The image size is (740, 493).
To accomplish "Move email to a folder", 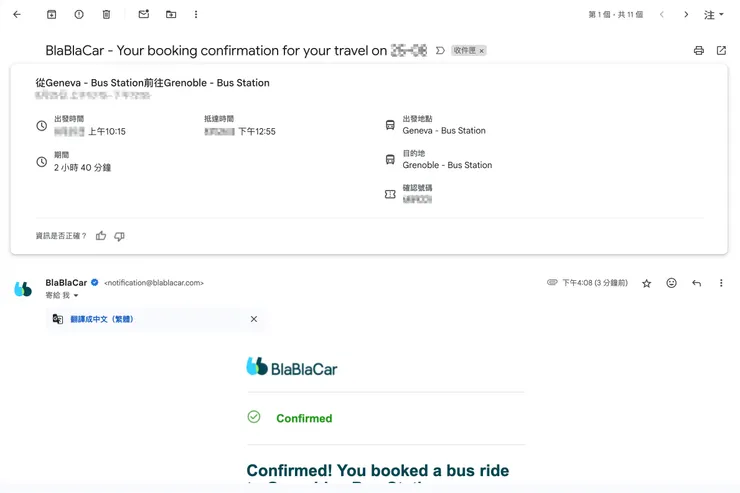I will pos(171,15).
